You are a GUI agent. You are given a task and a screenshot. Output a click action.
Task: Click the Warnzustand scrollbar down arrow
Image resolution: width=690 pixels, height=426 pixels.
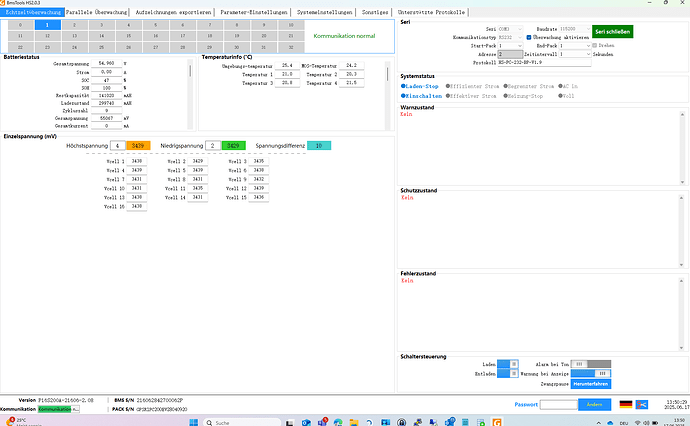[x=682, y=182]
